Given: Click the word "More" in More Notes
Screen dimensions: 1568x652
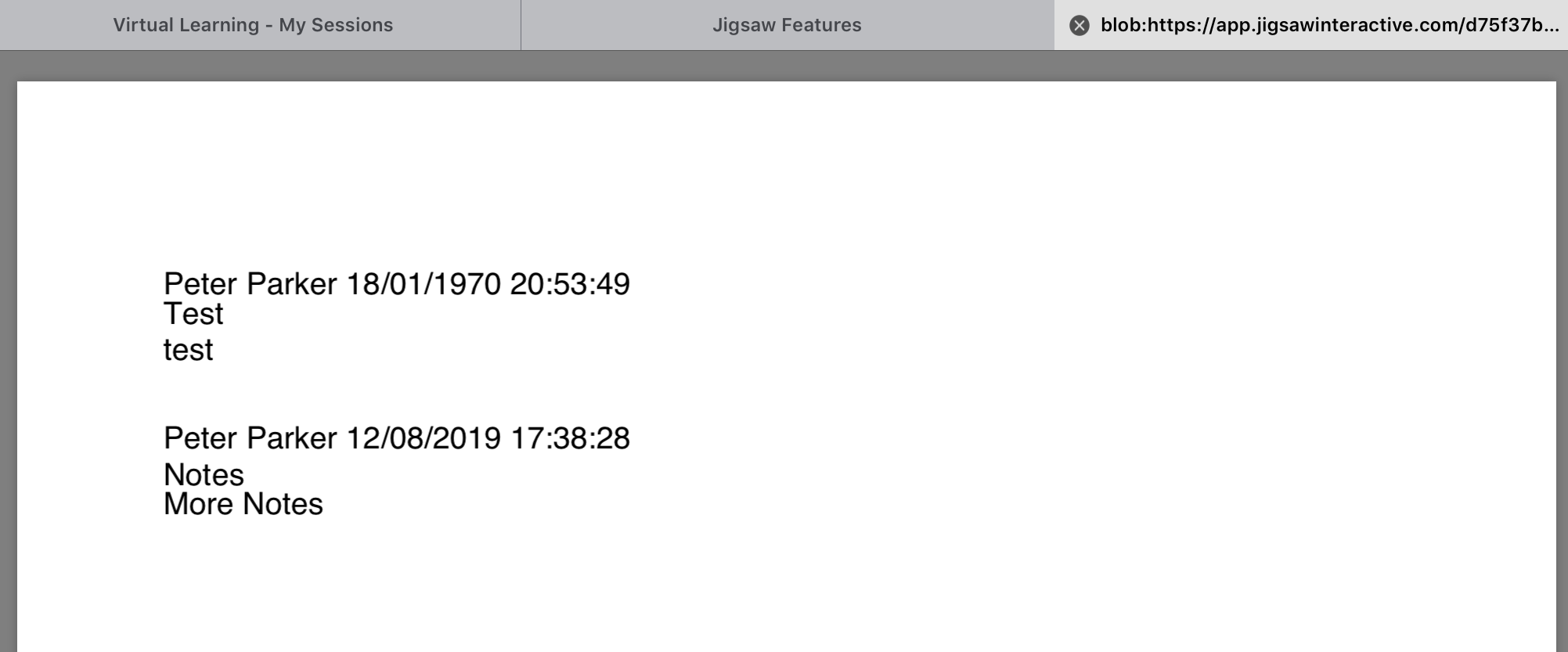Looking at the screenshot, I should [x=198, y=505].
